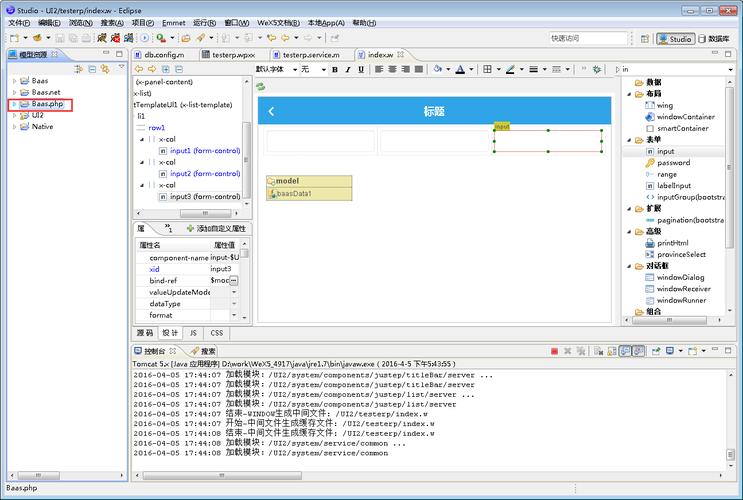Open the border color pencil picker
Image resolution: width=743 pixels, height=500 pixels.
pos(510,70)
